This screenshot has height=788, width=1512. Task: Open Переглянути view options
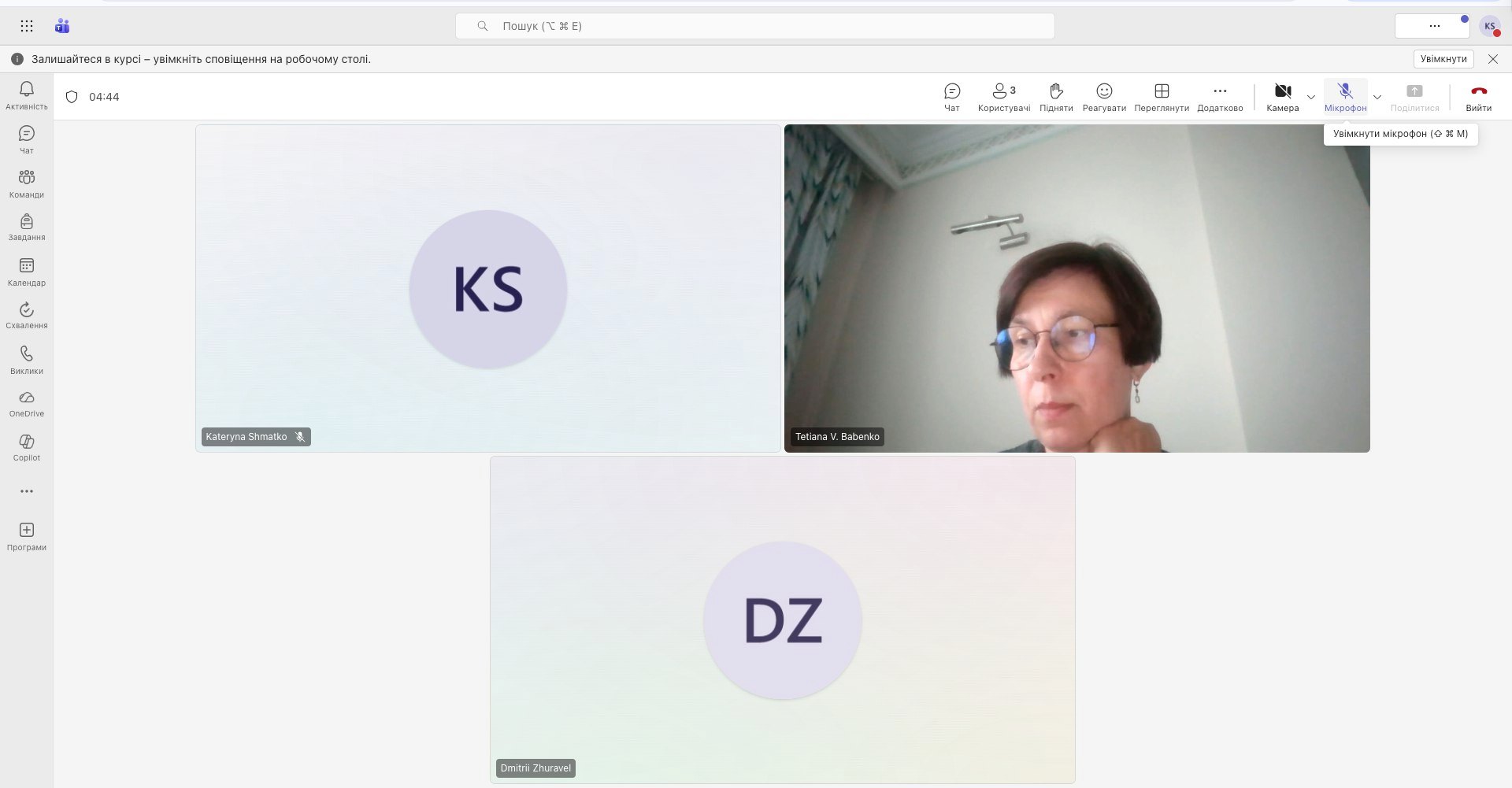point(1162,97)
